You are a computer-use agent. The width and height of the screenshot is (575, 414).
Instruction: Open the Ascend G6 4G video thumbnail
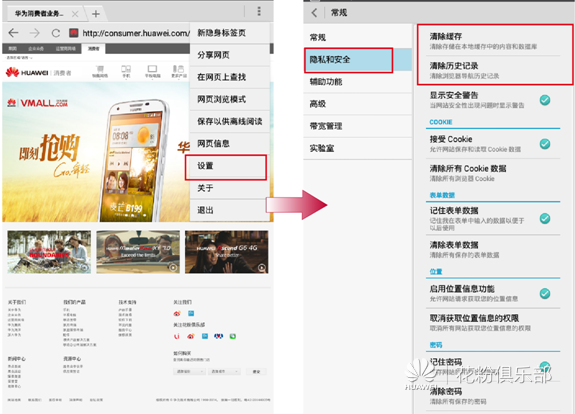tap(227, 252)
